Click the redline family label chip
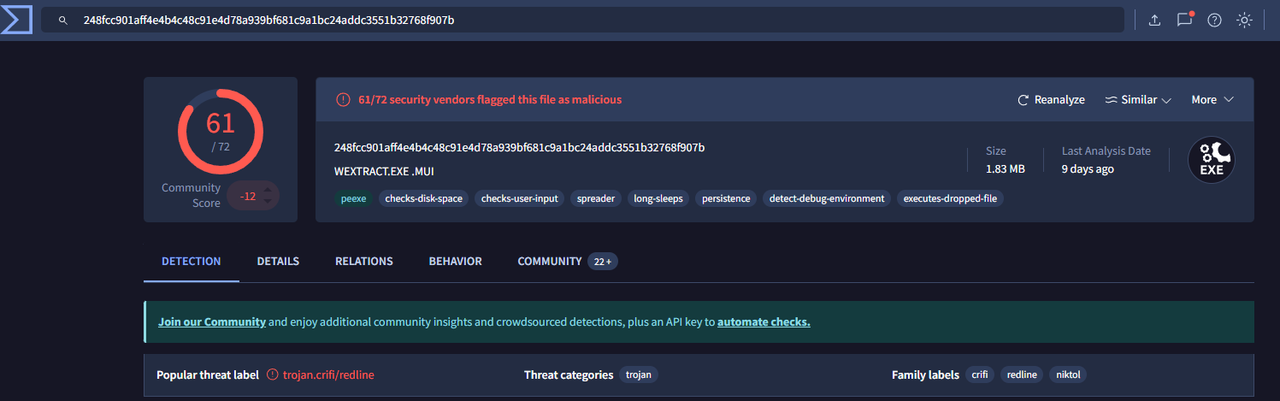The image size is (1280, 401). pos(1022,375)
